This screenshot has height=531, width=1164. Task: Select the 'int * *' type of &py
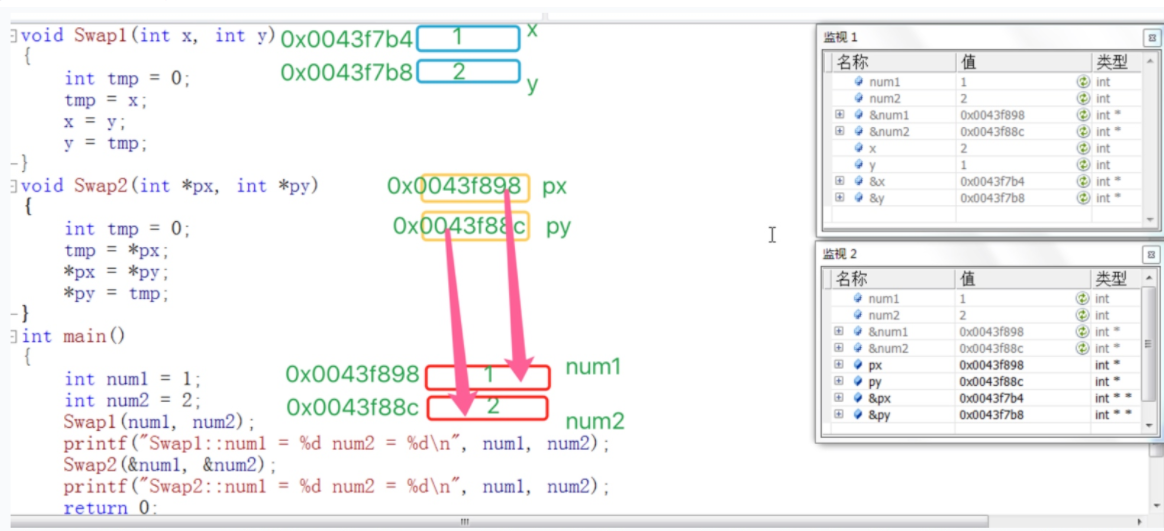[1113, 414]
